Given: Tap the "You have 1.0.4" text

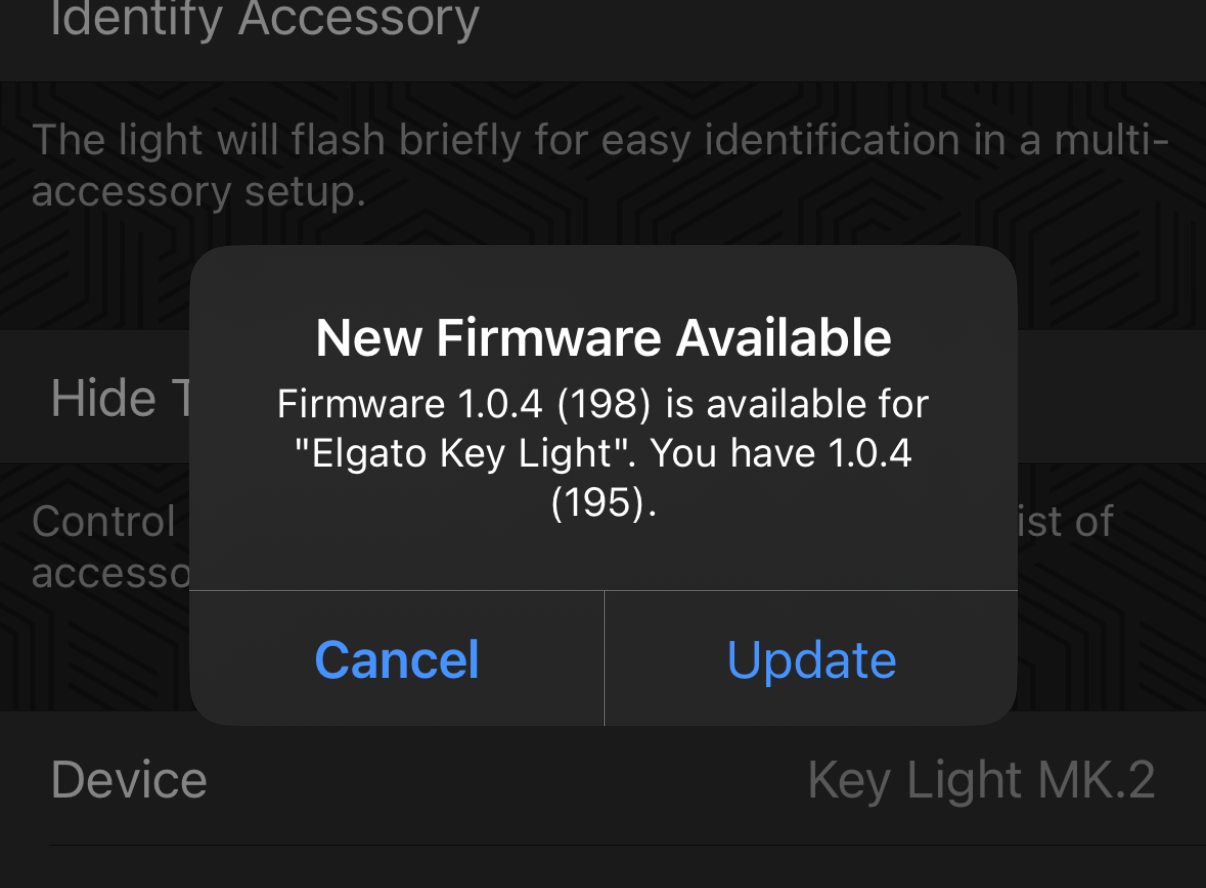Looking at the screenshot, I should click(x=782, y=454).
